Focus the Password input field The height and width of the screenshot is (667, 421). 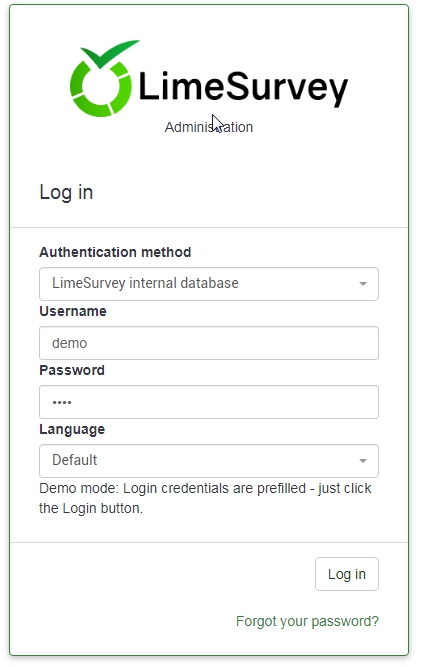pos(209,402)
